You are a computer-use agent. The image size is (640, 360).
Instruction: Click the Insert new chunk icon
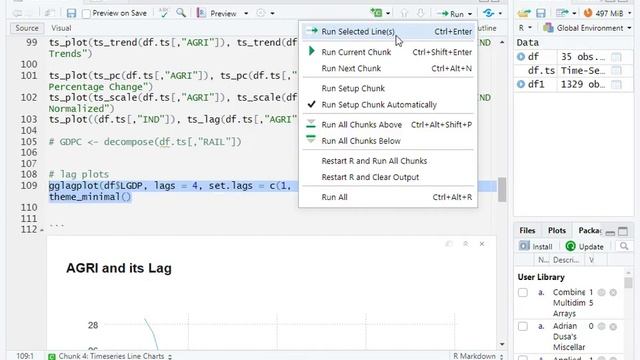[x=376, y=13]
